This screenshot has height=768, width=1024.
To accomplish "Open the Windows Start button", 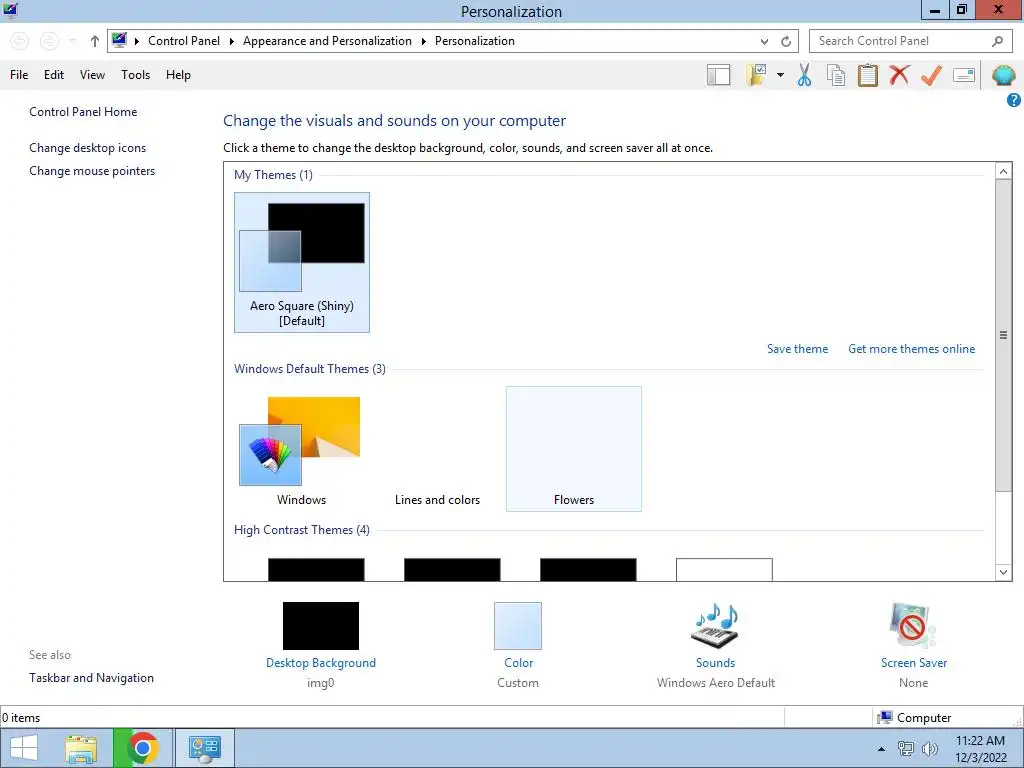I will point(24,748).
